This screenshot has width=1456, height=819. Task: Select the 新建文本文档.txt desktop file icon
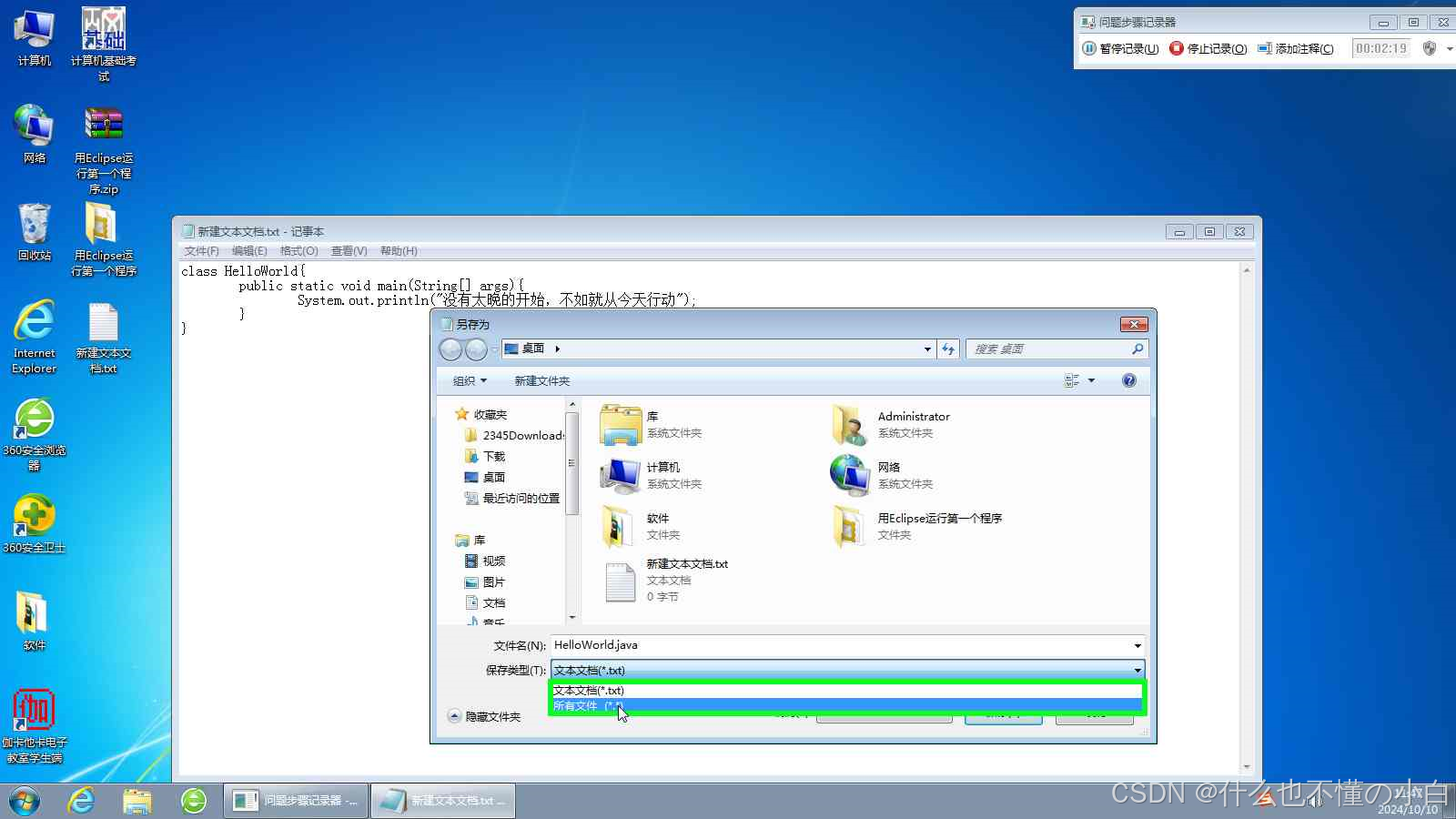tap(104, 338)
